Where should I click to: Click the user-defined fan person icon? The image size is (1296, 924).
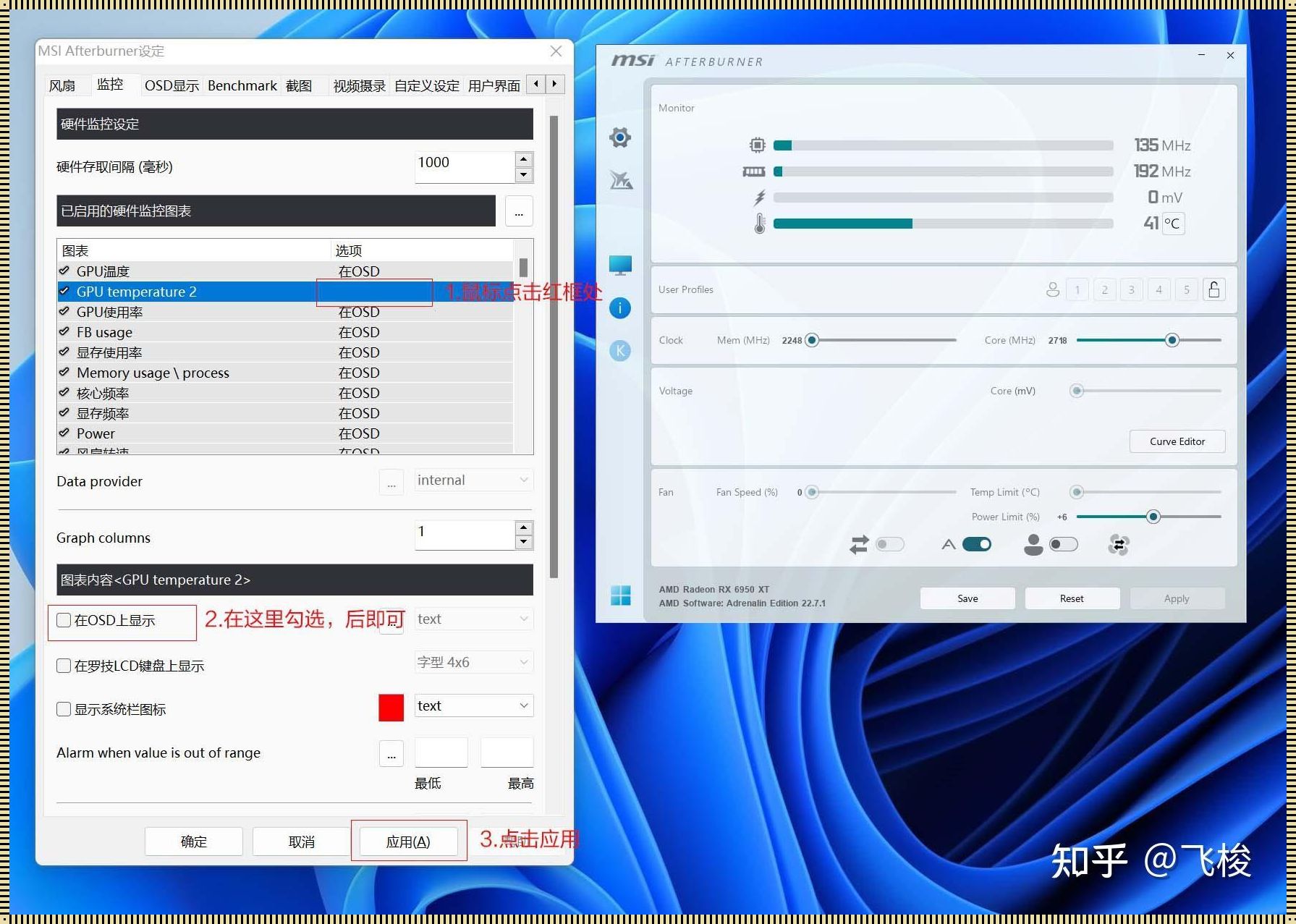[x=1033, y=544]
